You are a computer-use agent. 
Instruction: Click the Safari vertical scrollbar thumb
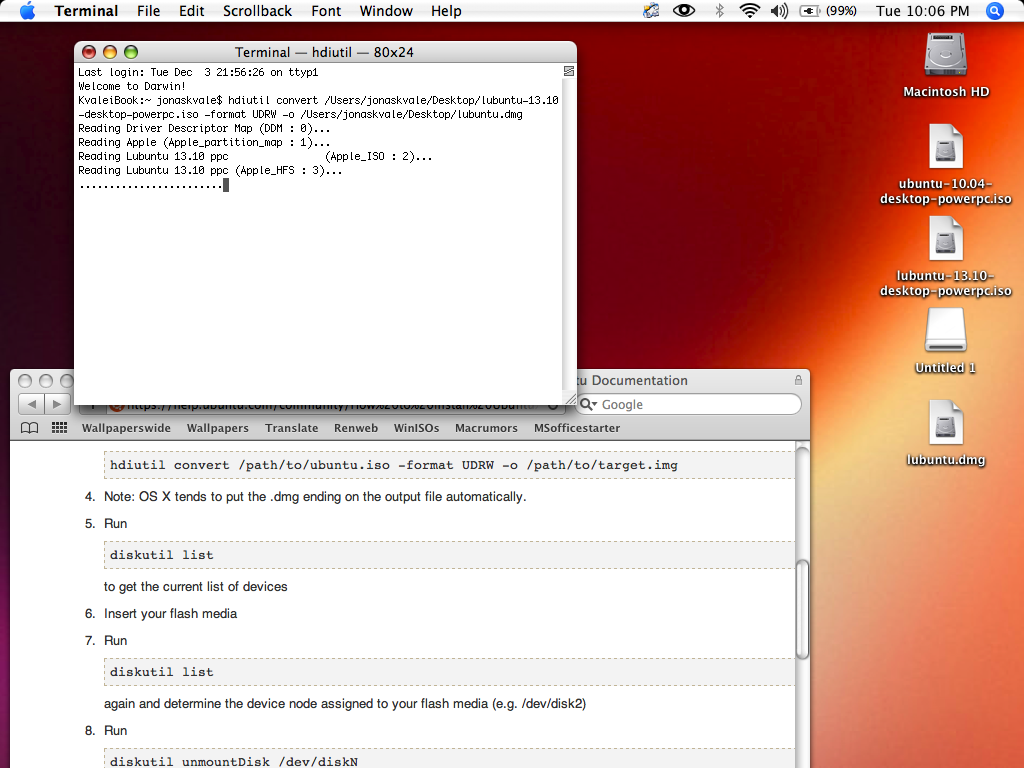tap(803, 609)
